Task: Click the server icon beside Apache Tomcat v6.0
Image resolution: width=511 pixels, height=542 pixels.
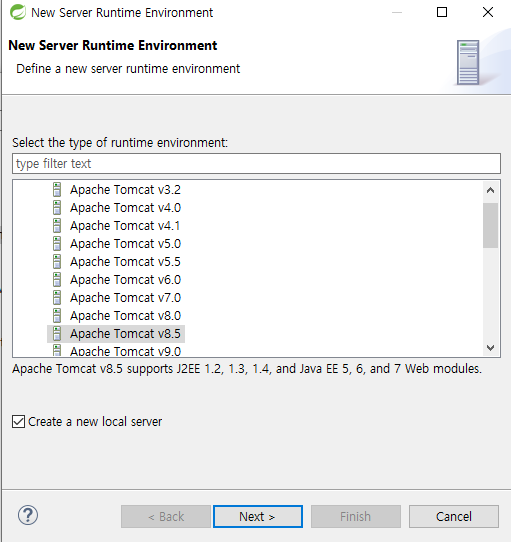Action: click(x=57, y=280)
